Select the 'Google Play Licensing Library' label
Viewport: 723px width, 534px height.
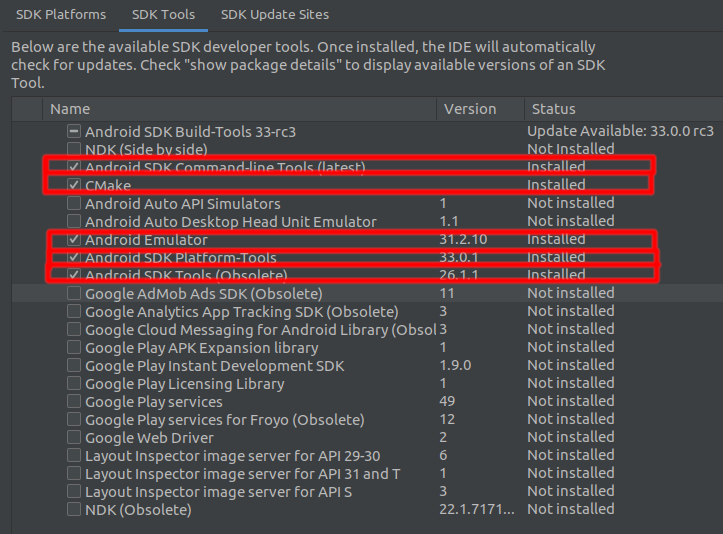coord(184,384)
